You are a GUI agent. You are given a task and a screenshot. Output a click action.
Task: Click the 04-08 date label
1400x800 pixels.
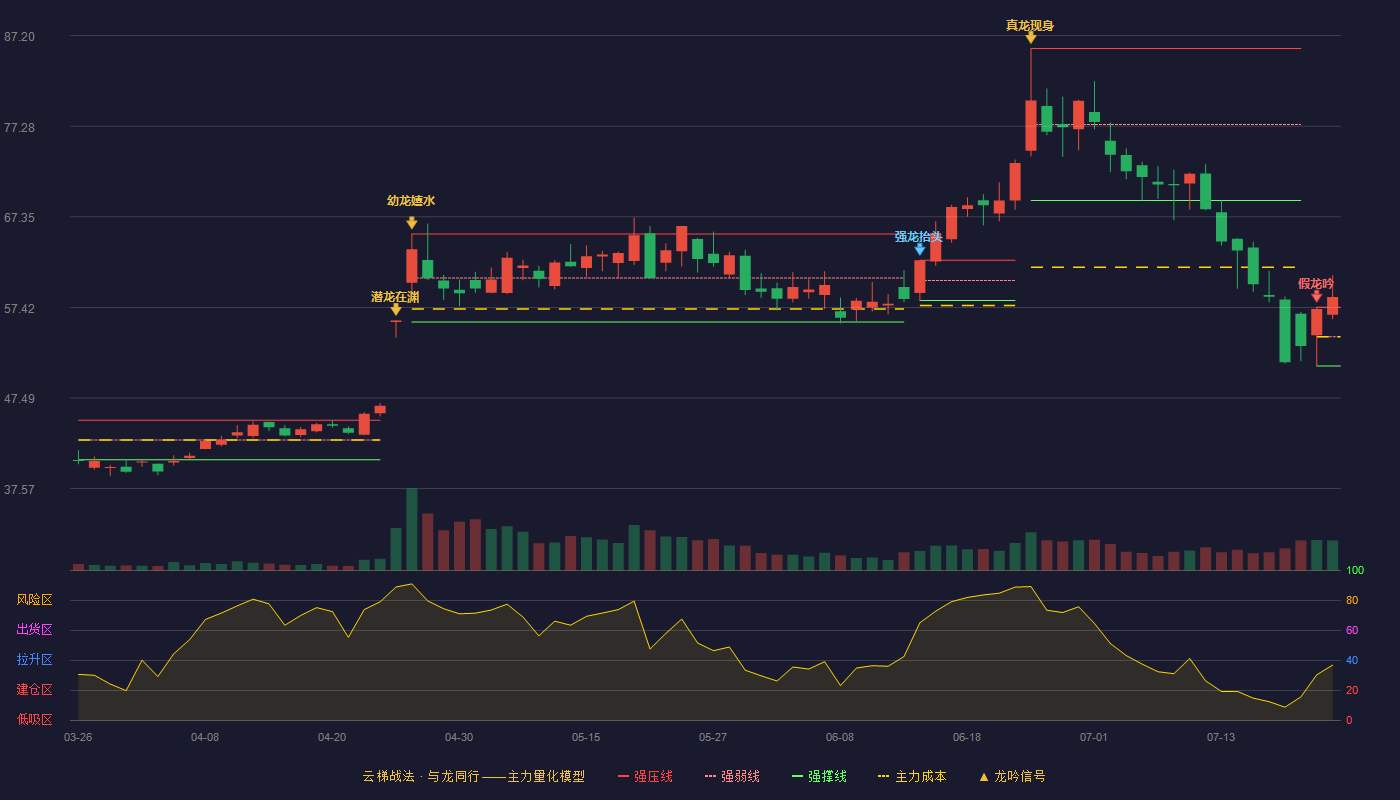pos(205,737)
